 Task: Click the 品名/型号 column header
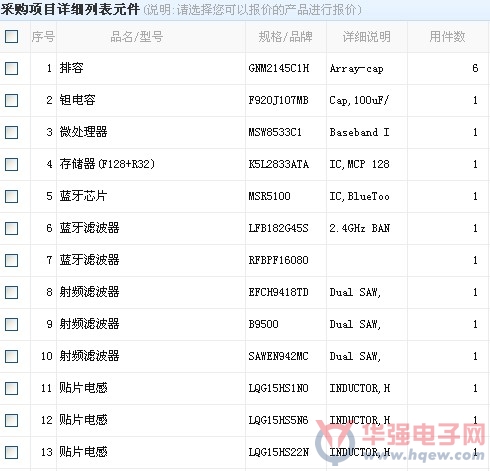tap(137, 37)
